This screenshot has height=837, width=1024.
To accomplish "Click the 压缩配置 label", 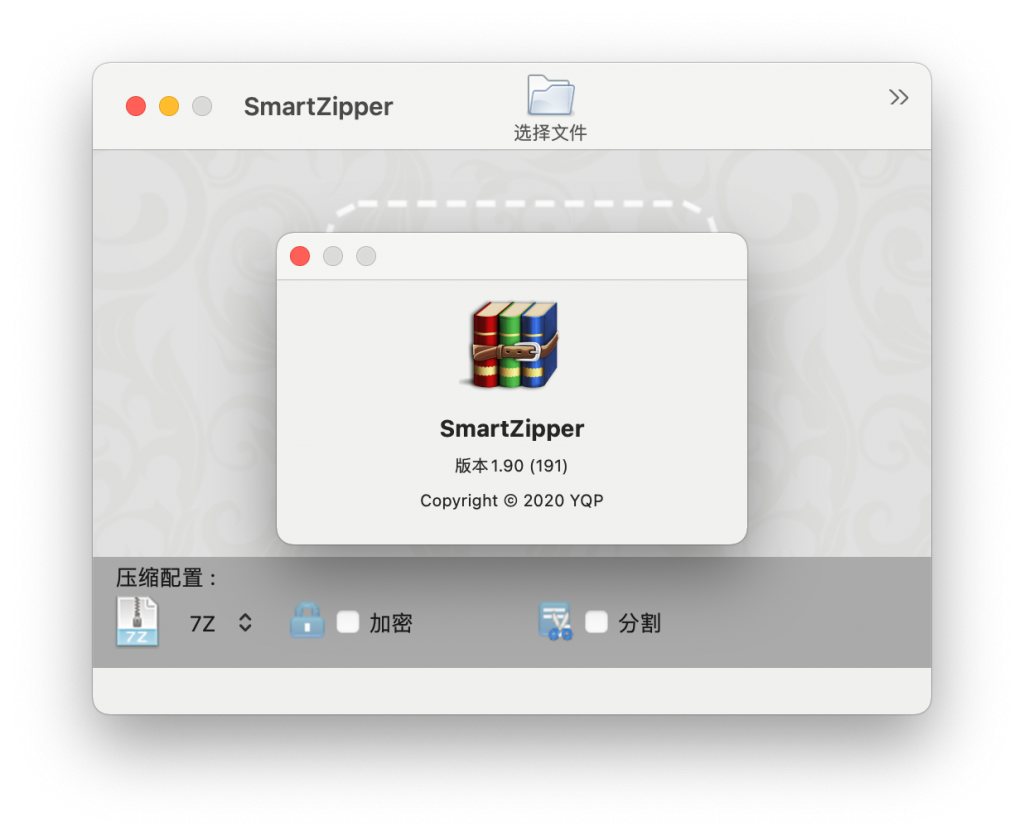I will pos(166,578).
